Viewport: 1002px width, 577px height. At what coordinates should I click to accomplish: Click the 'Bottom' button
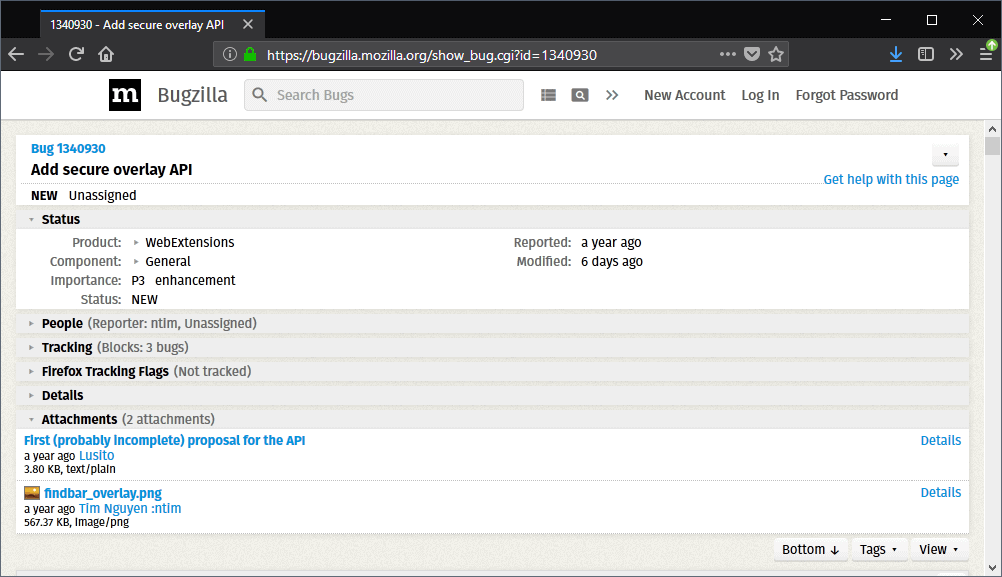tap(810, 549)
